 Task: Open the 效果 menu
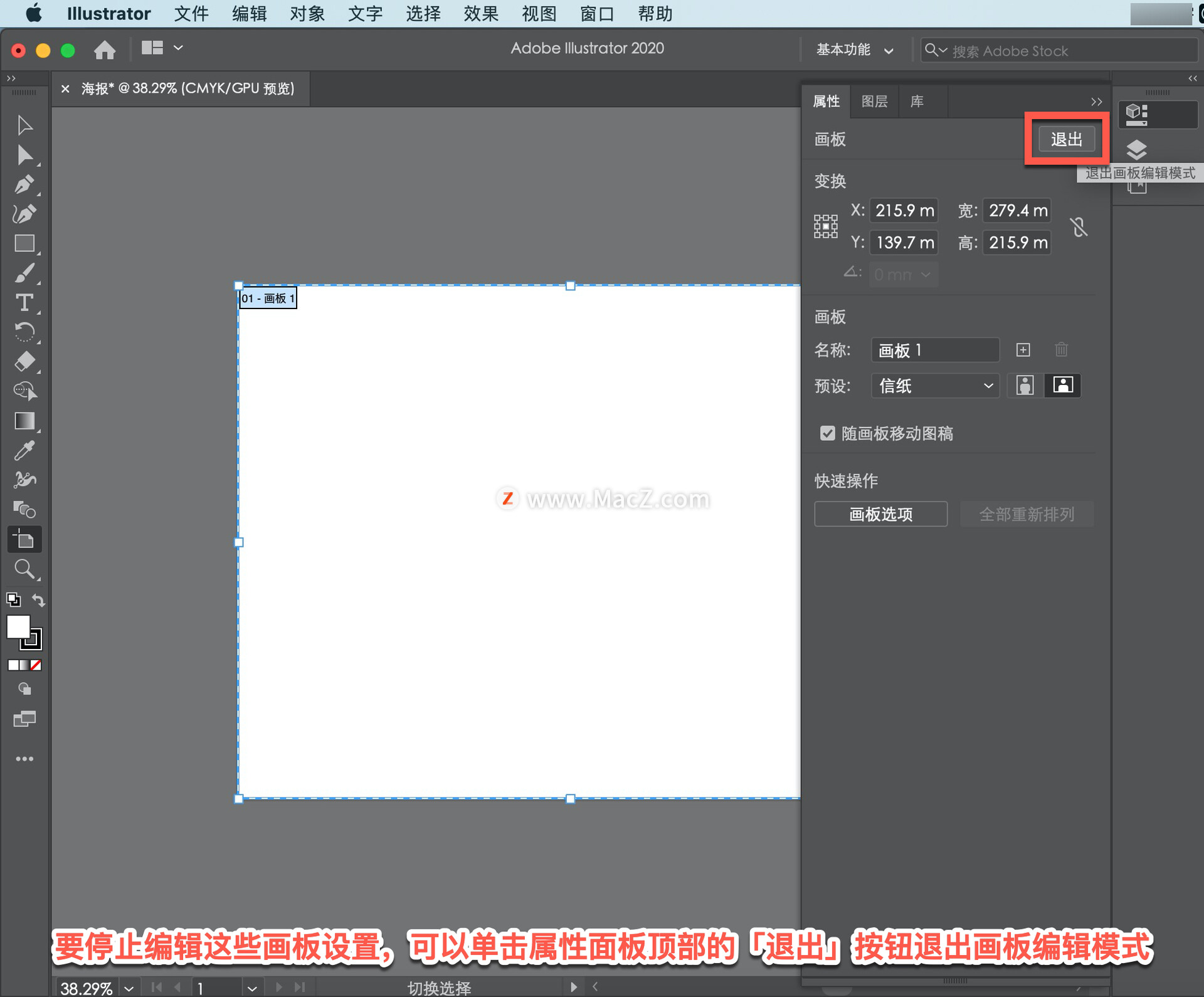tap(480, 13)
